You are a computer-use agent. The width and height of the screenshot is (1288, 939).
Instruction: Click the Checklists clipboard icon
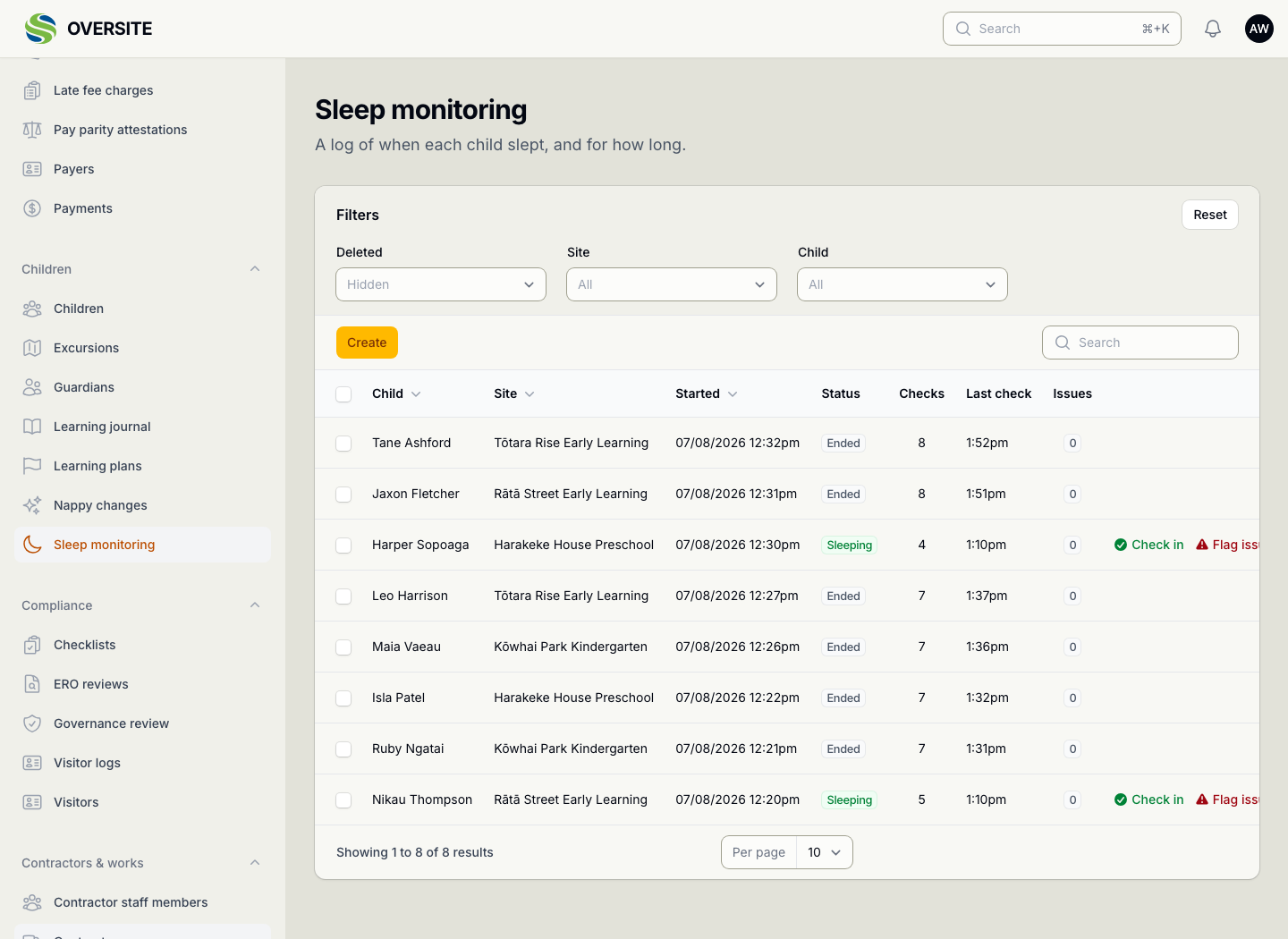32,645
